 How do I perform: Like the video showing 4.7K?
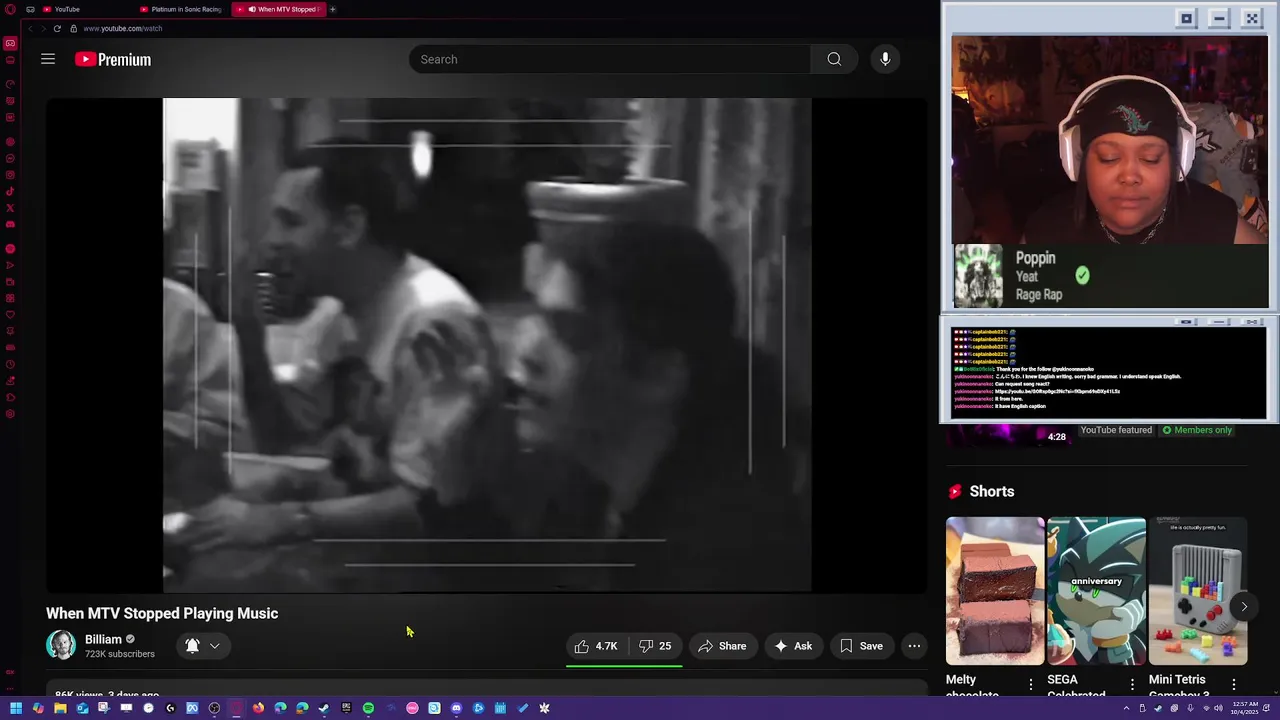(596, 646)
